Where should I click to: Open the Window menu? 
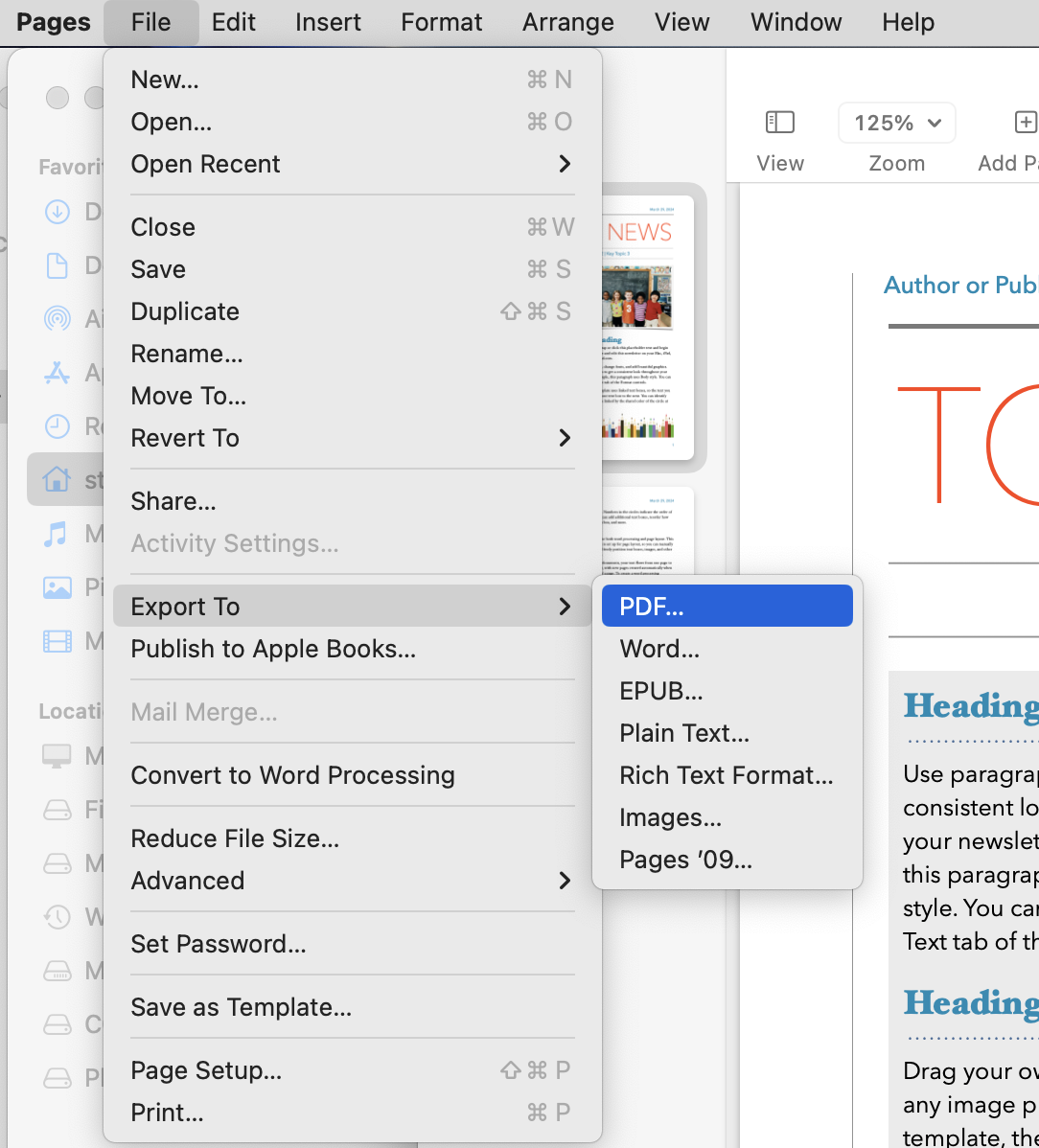[x=796, y=22]
